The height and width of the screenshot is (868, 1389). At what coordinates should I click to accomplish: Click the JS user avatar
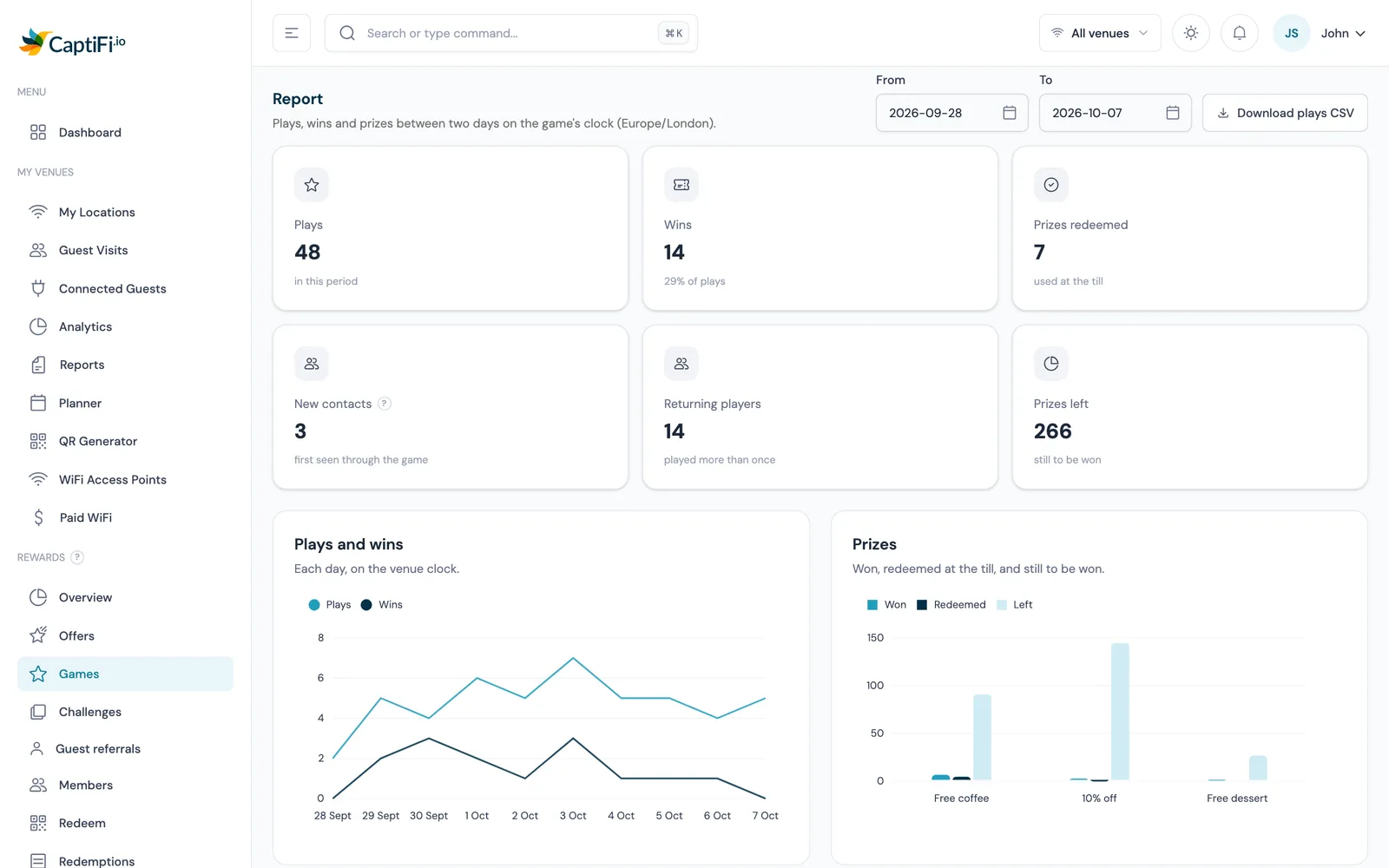[1292, 33]
